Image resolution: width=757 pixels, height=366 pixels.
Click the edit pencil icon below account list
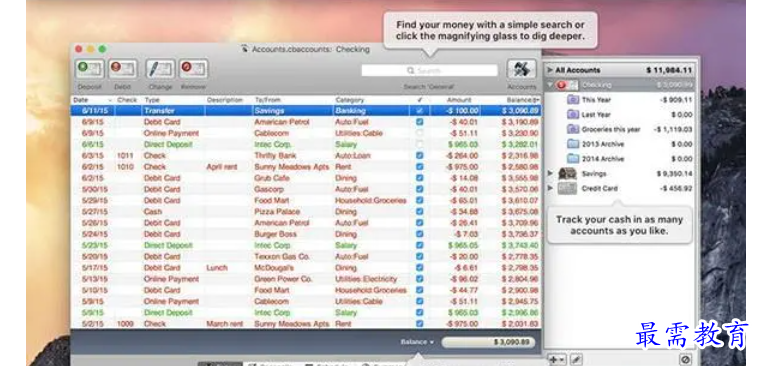click(x=576, y=360)
